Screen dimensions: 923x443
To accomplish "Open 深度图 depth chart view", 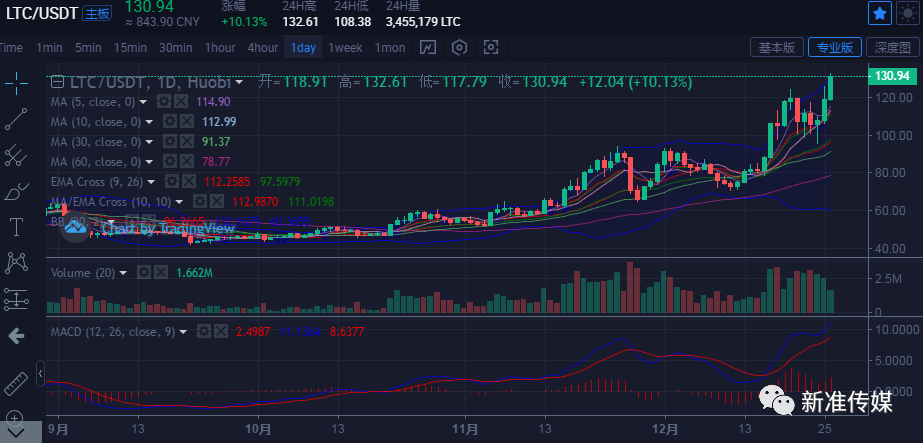I will click(x=892, y=48).
